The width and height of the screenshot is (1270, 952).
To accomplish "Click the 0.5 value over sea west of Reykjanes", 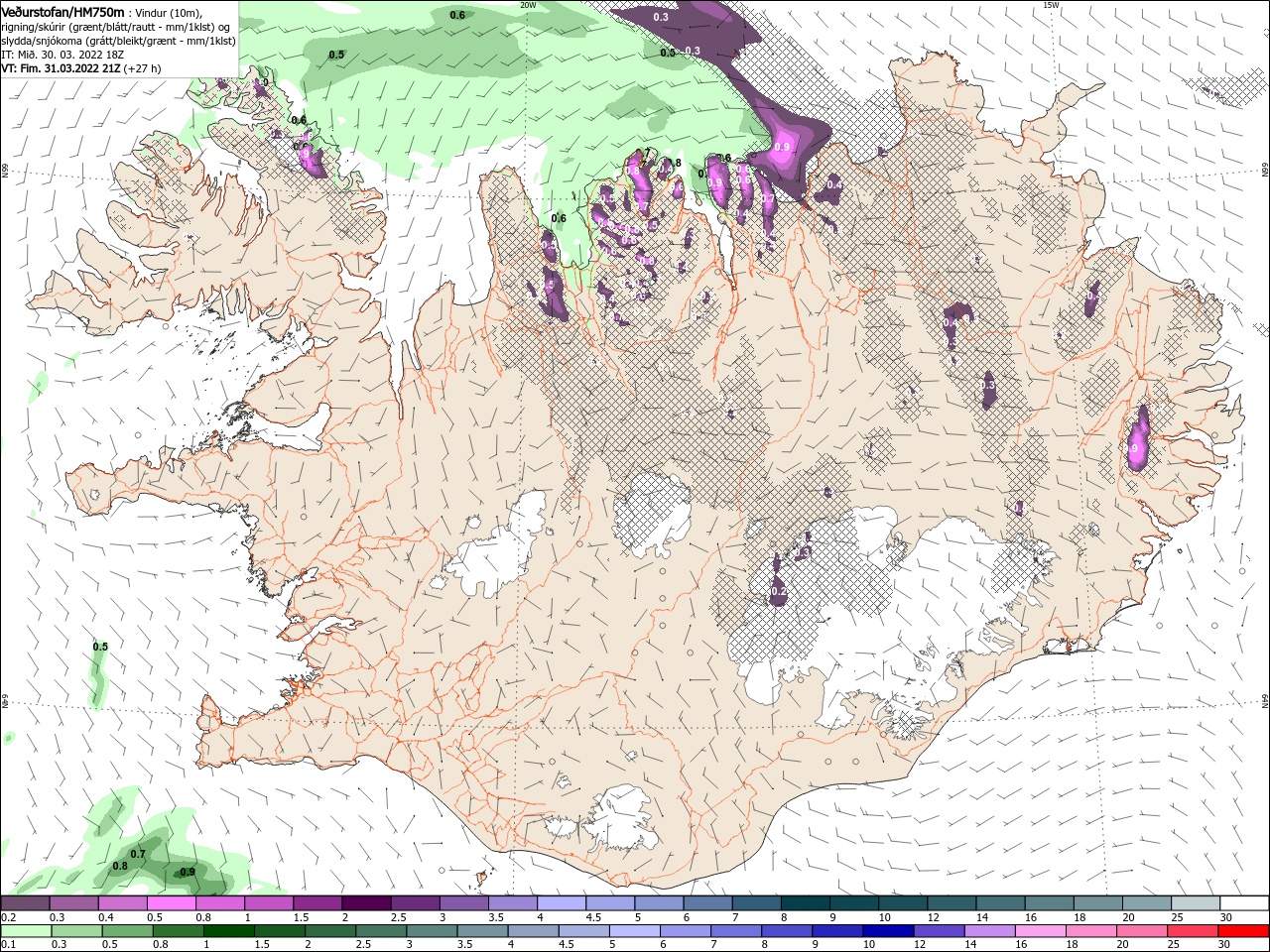I will pyautogui.click(x=100, y=647).
